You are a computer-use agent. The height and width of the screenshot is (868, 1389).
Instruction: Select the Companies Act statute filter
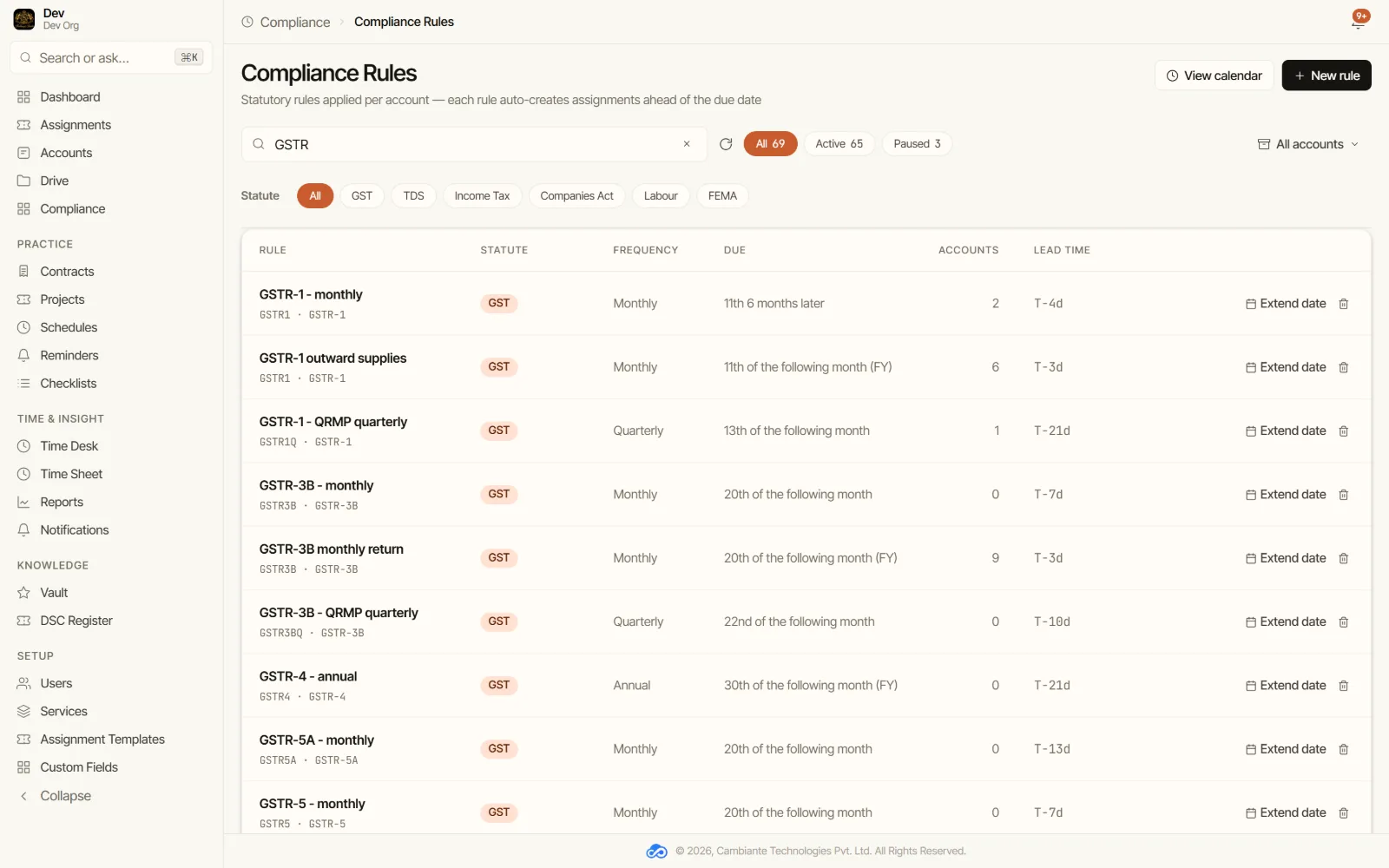coord(576,196)
